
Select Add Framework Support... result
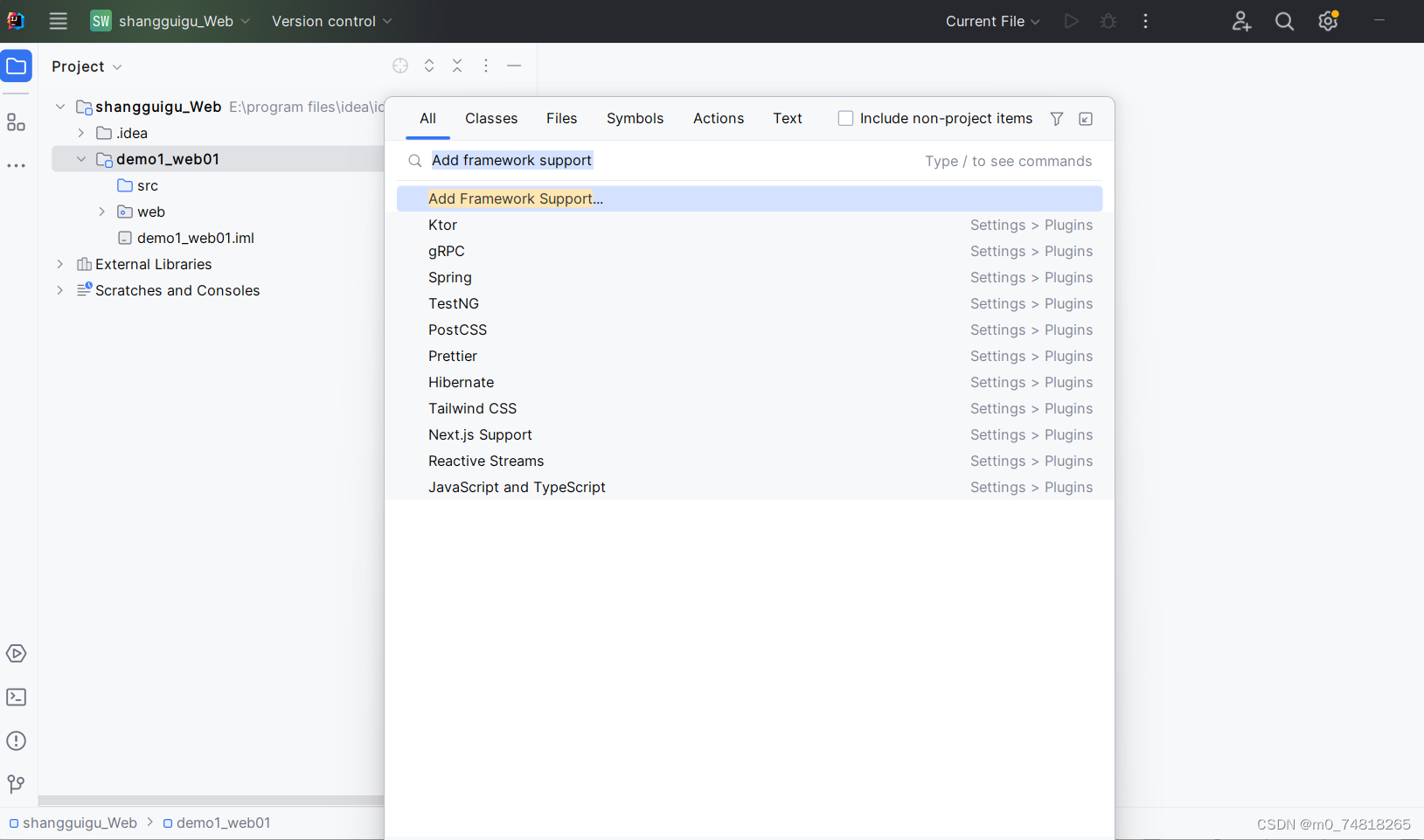(x=749, y=198)
